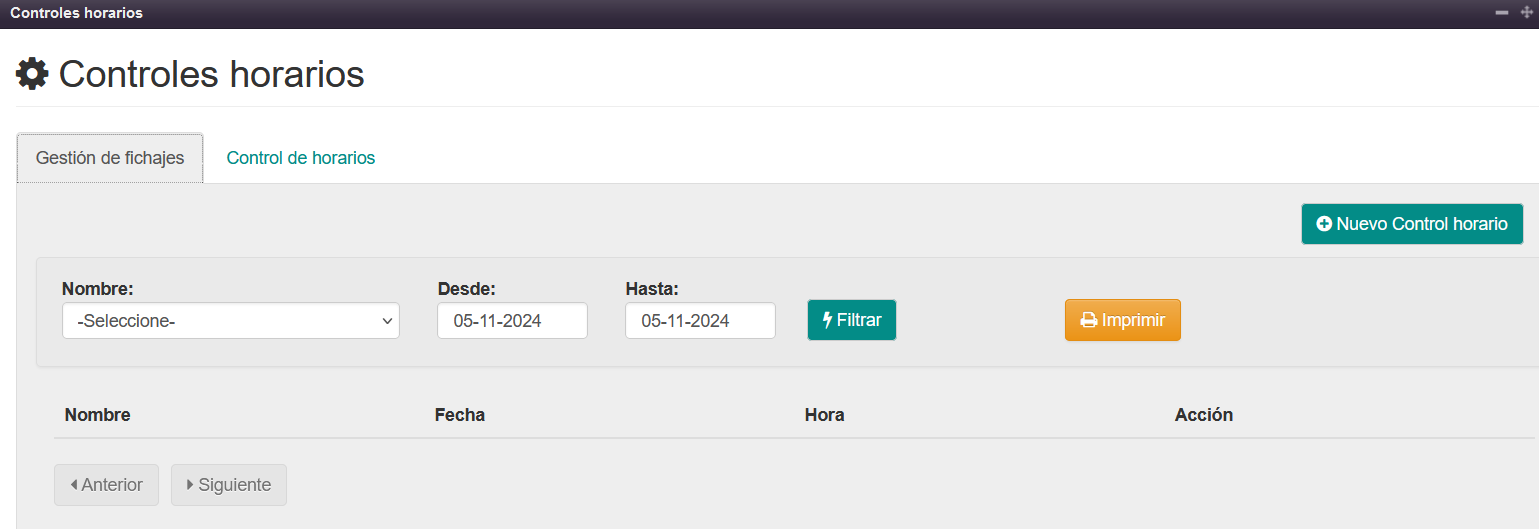This screenshot has width=1539, height=529.
Task: Select the Hasta date field
Action: (x=700, y=321)
